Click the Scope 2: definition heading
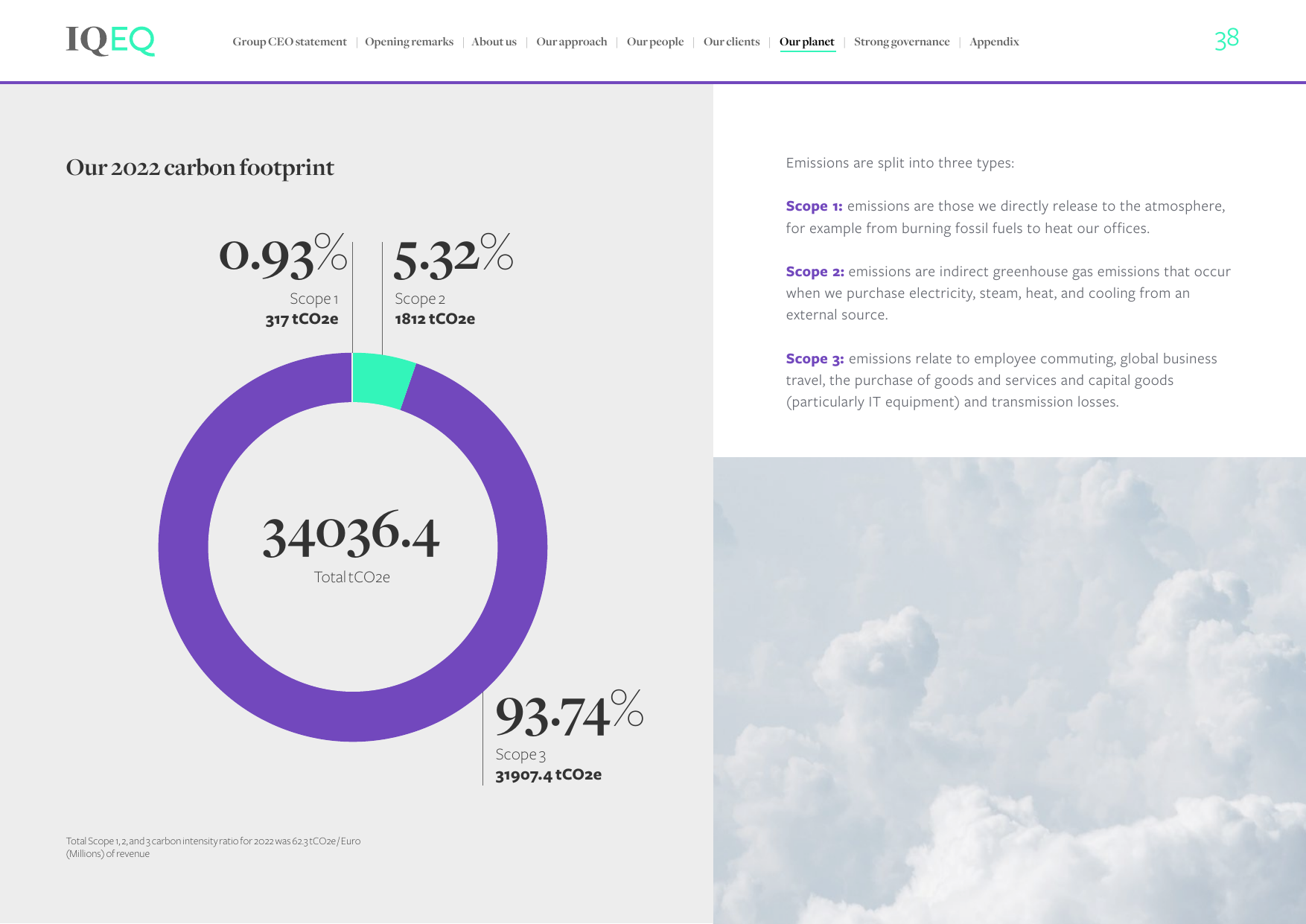The width and height of the screenshot is (1306, 924). click(x=815, y=272)
